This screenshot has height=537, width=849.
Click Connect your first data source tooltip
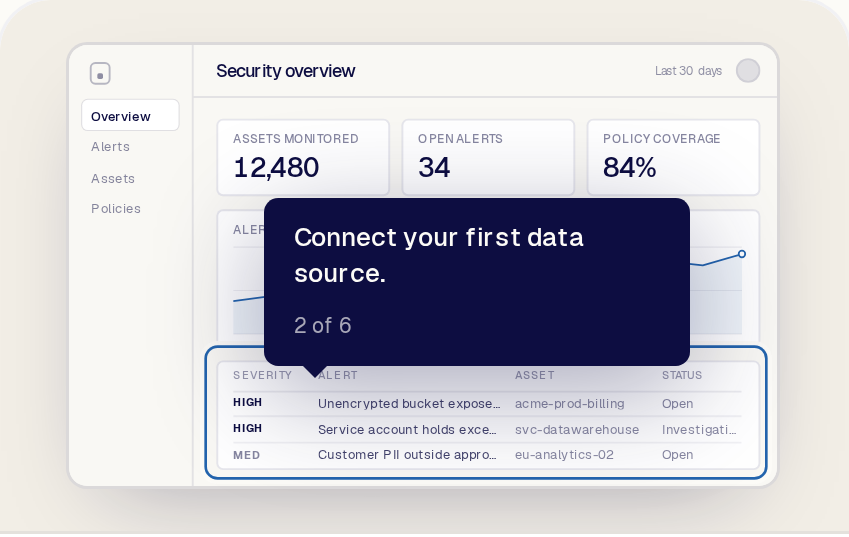(x=476, y=281)
